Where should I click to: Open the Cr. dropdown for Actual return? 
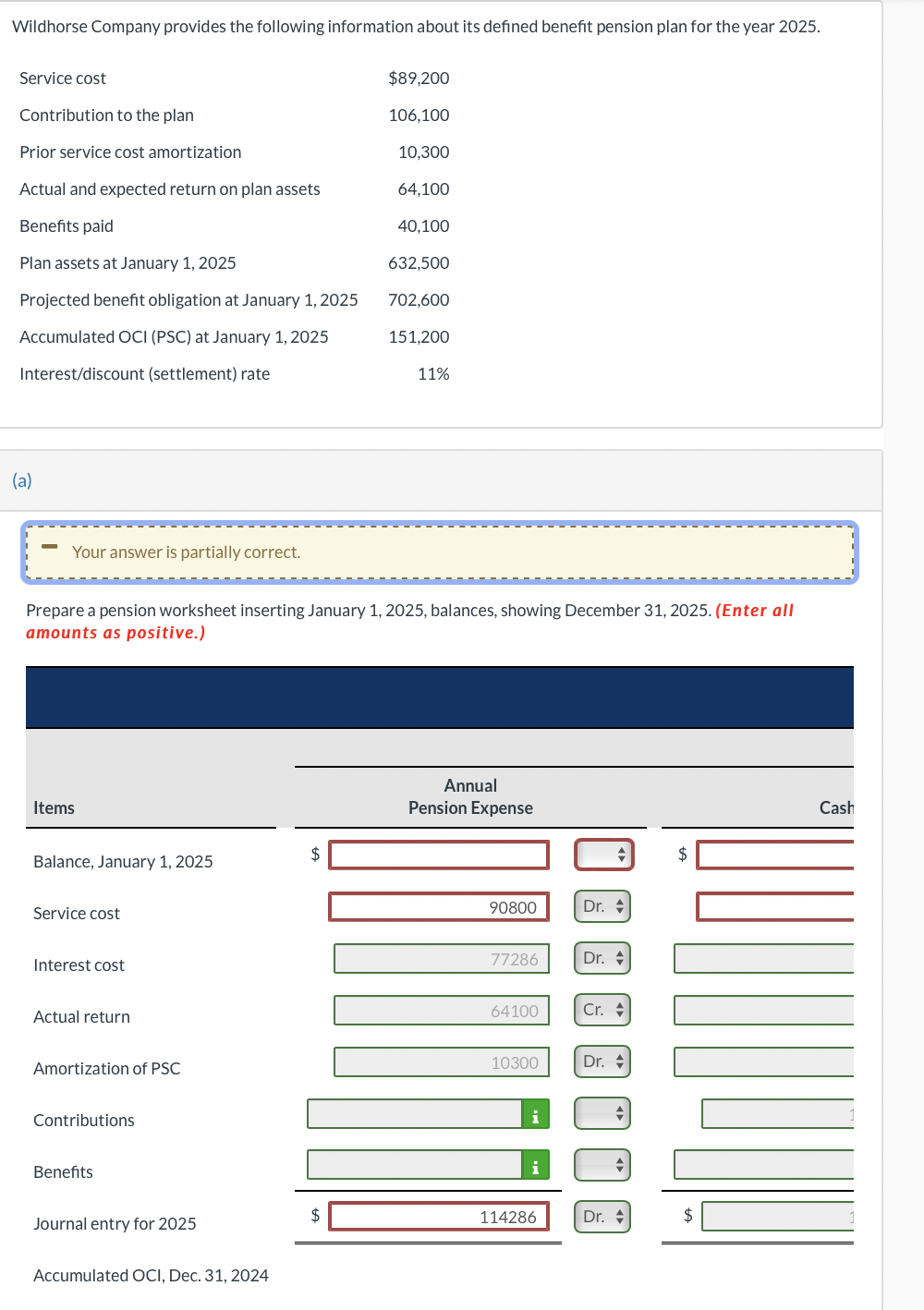pos(603,1010)
